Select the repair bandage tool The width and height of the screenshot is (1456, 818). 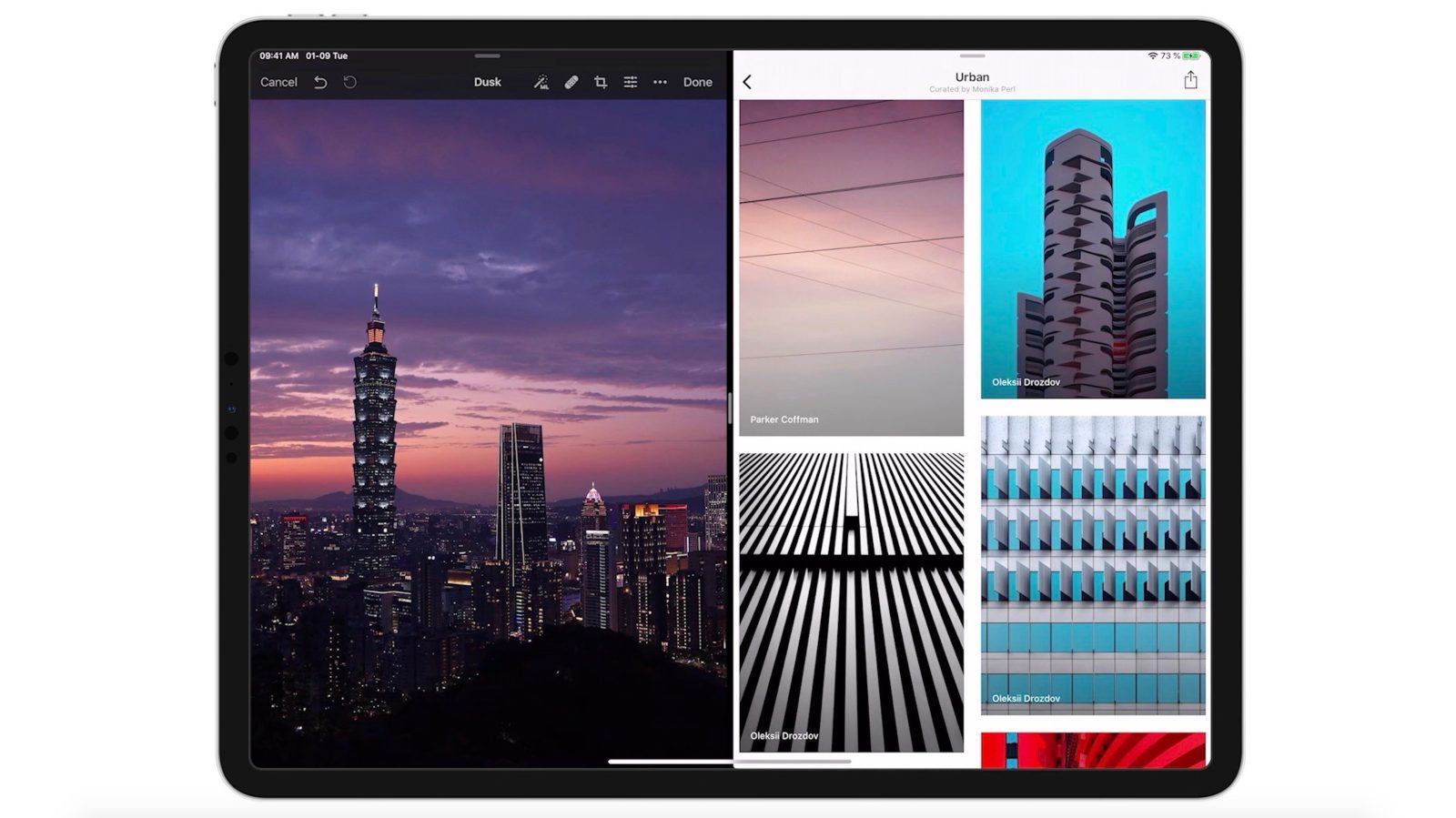[x=571, y=82]
